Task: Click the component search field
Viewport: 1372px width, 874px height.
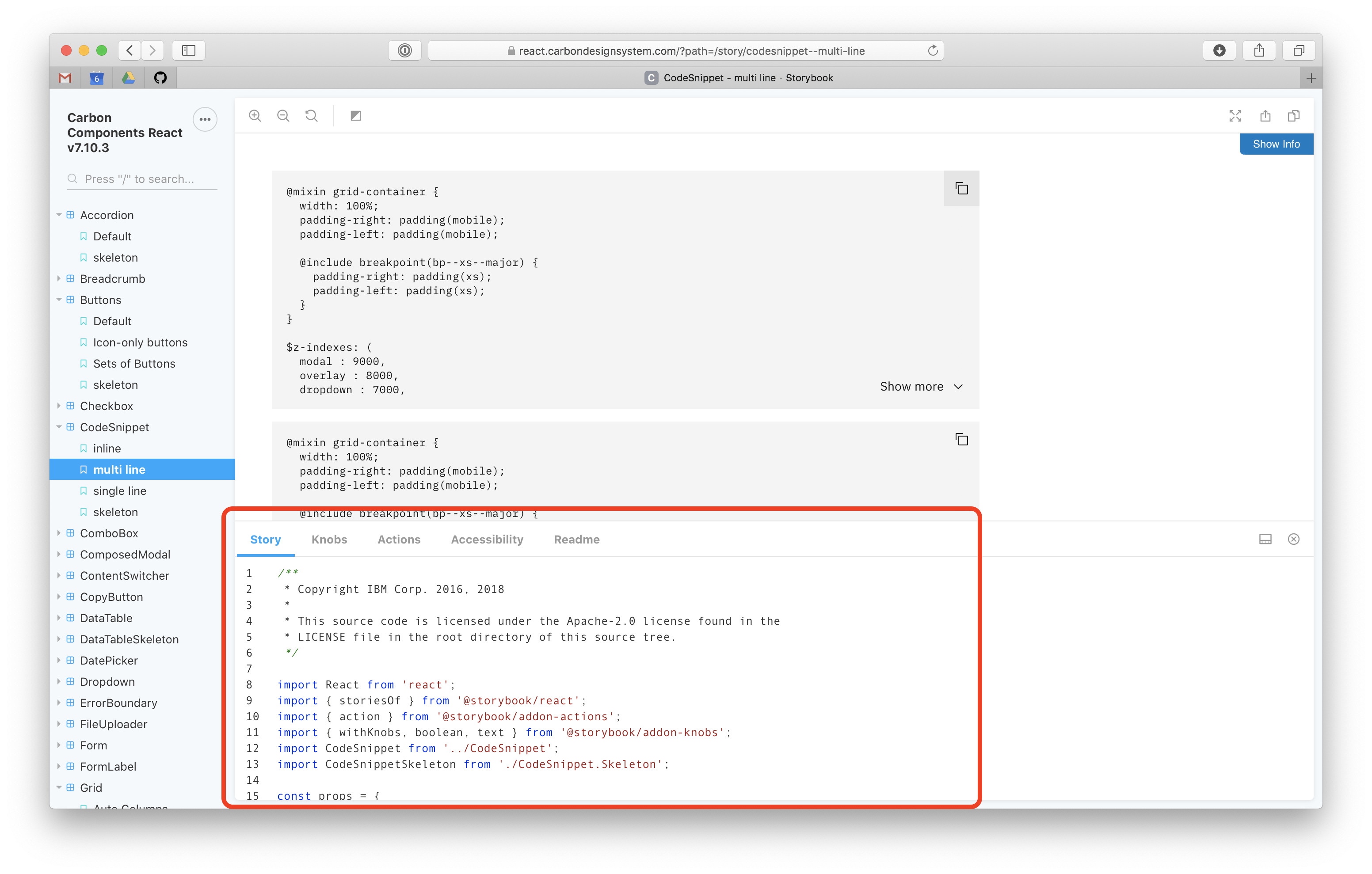Action: click(141, 179)
